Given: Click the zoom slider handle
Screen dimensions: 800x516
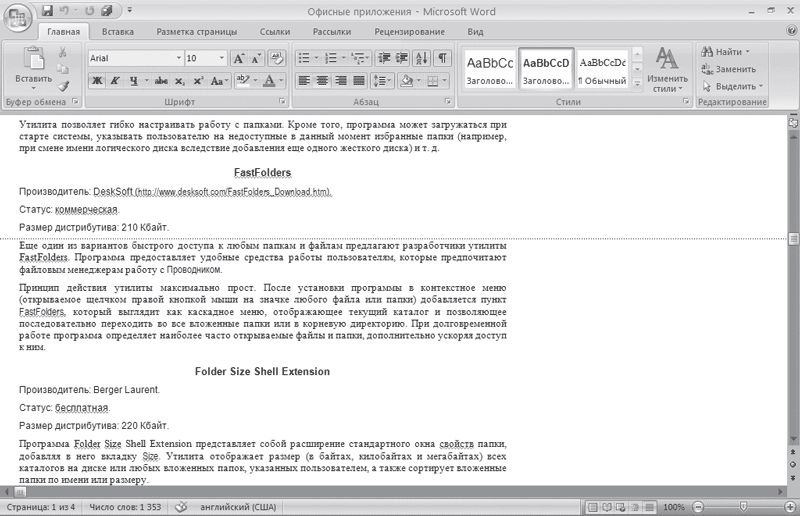Looking at the screenshot, I should coord(743,506).
